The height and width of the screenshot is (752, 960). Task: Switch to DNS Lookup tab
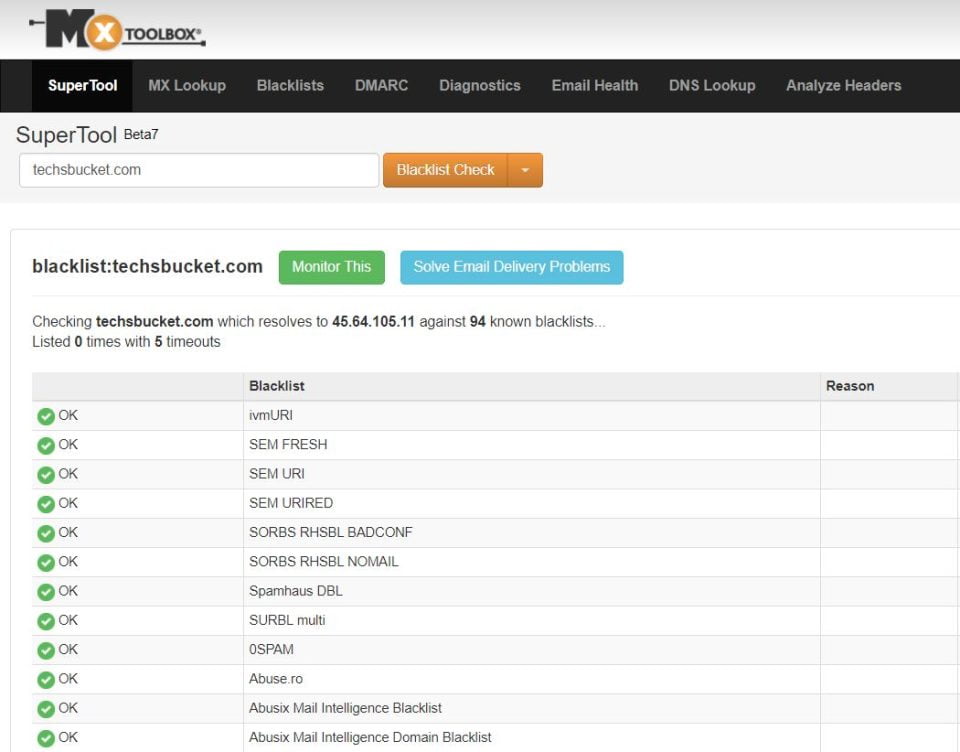(x=712, y=86)
